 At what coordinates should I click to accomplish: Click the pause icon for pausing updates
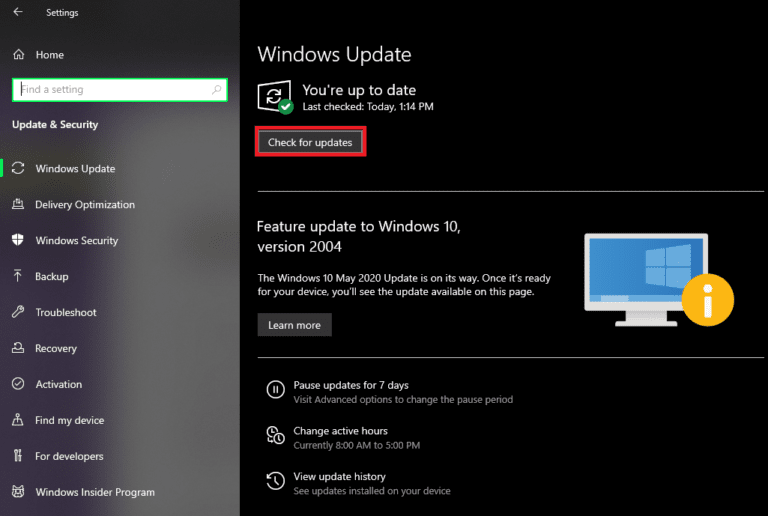(275, 389)
